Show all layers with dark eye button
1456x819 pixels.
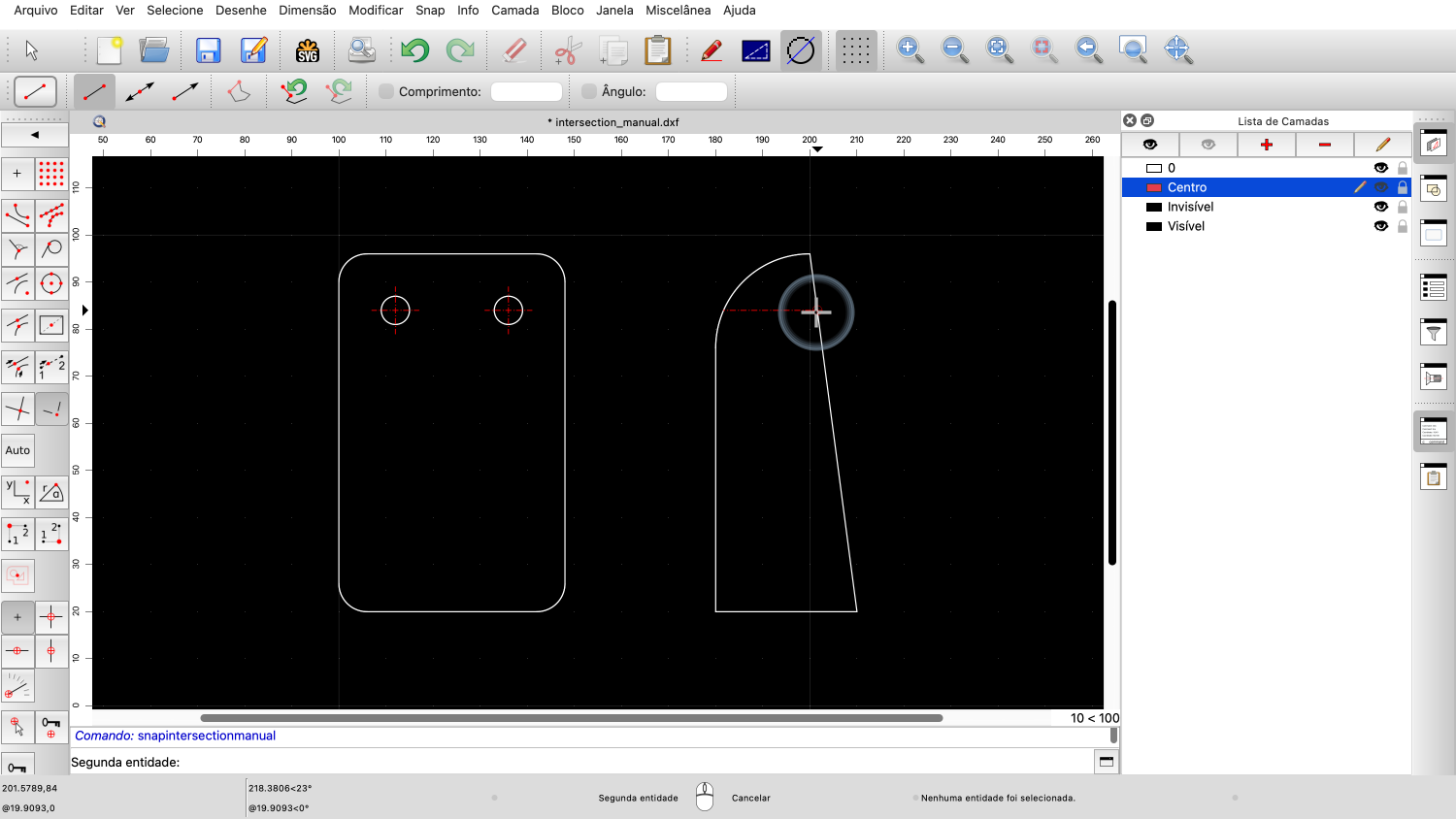click(1150, 145)
